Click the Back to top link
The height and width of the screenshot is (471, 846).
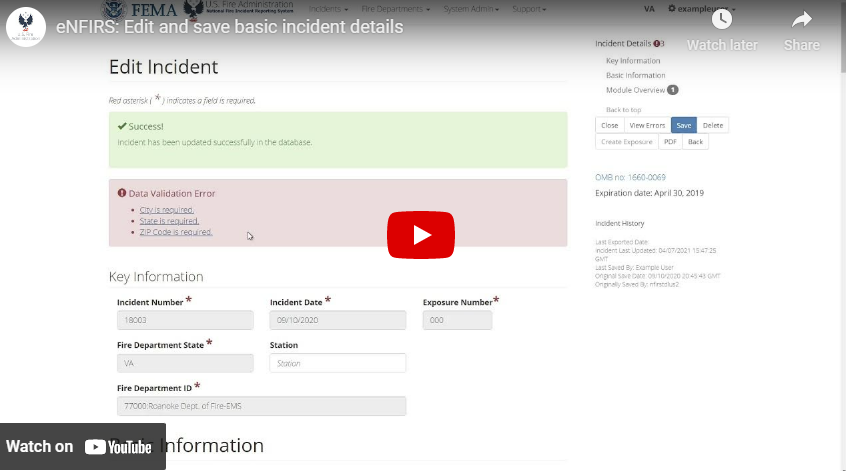point(623,110)
